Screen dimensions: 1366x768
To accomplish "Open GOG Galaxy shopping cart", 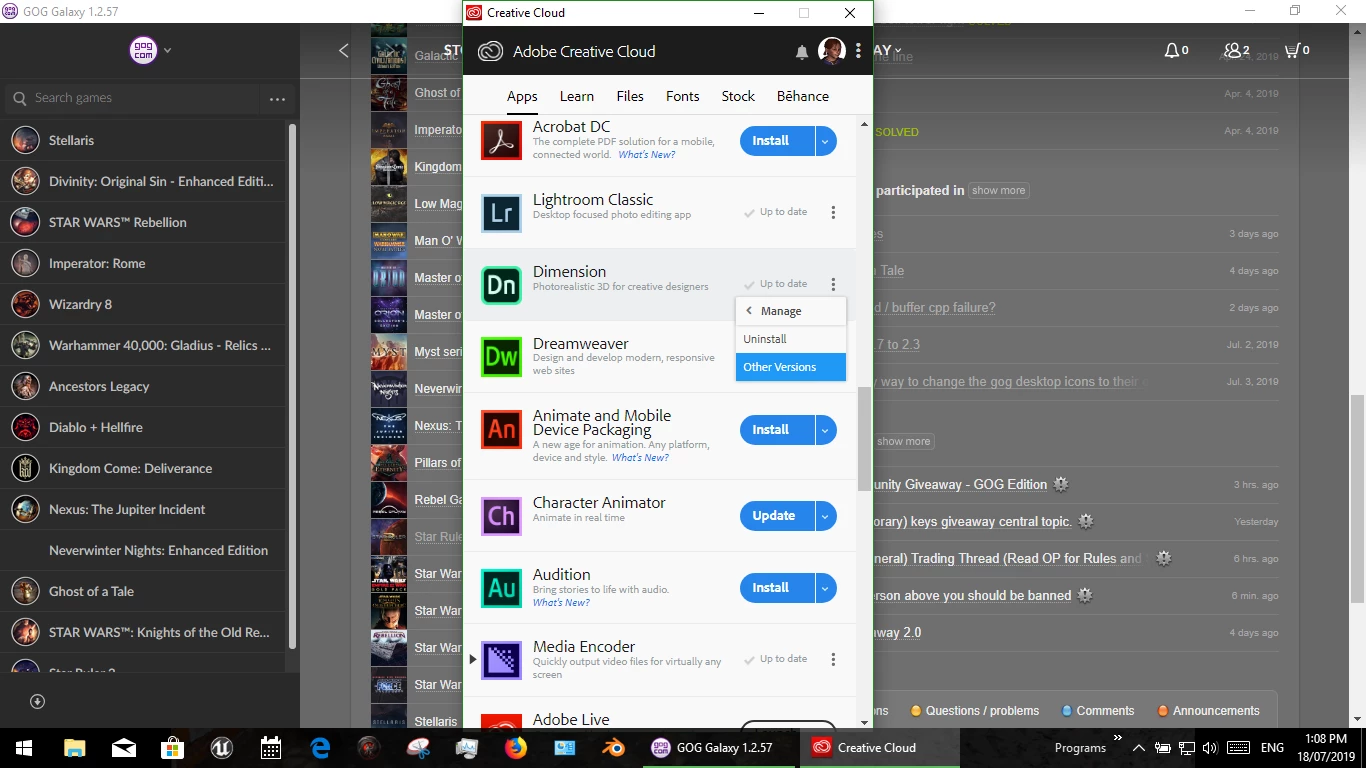I will 1292,50.
